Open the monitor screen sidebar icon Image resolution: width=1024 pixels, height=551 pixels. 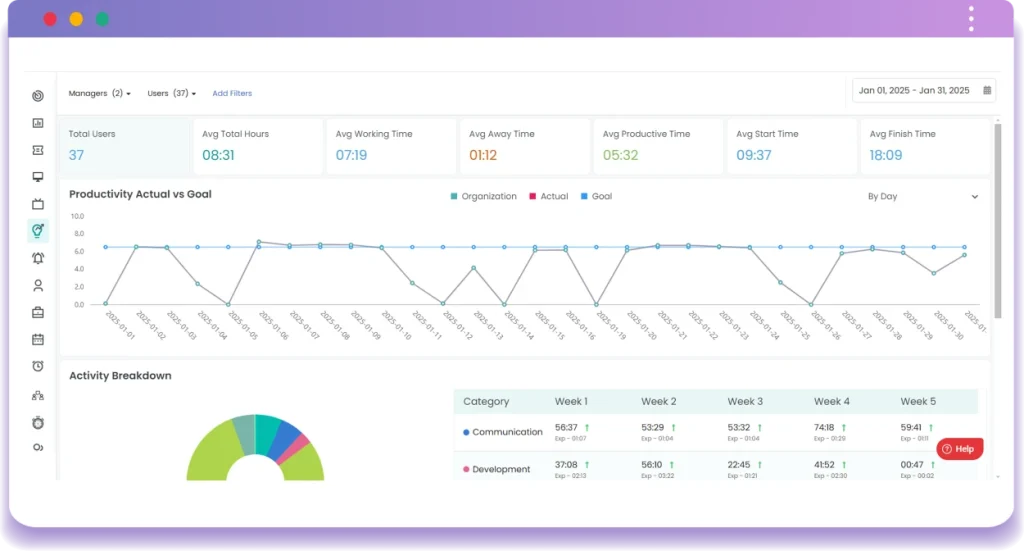click(x=38, y=177)
